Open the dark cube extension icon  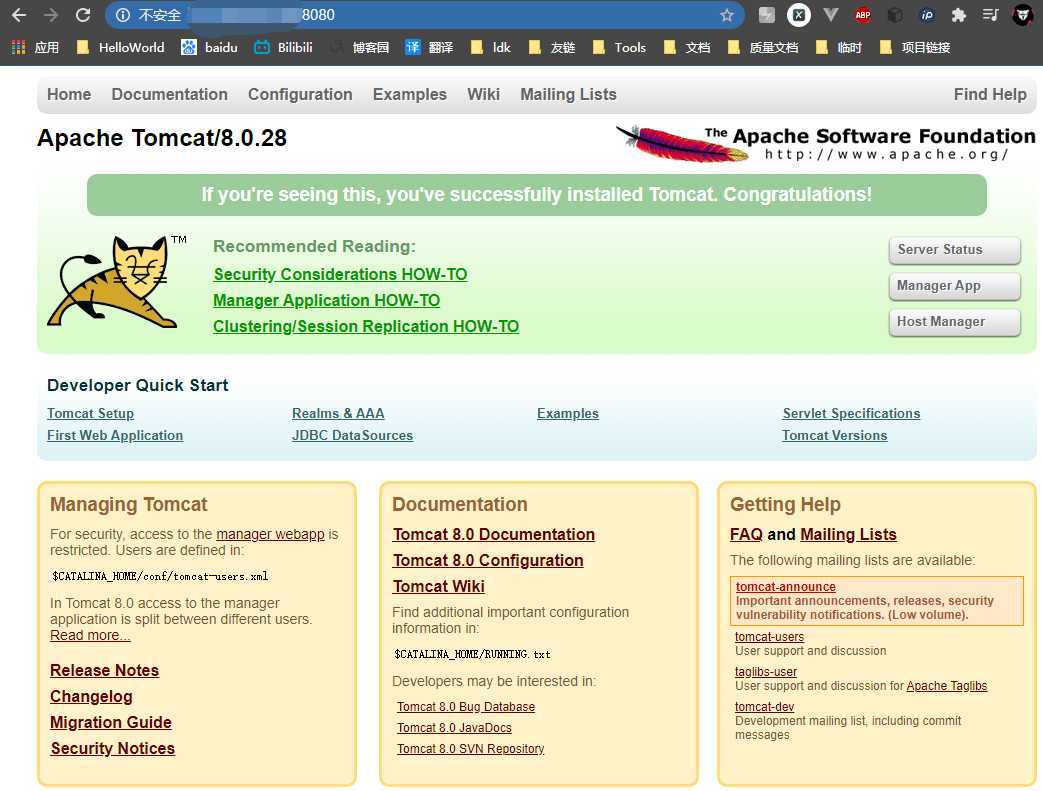point(895,15)
